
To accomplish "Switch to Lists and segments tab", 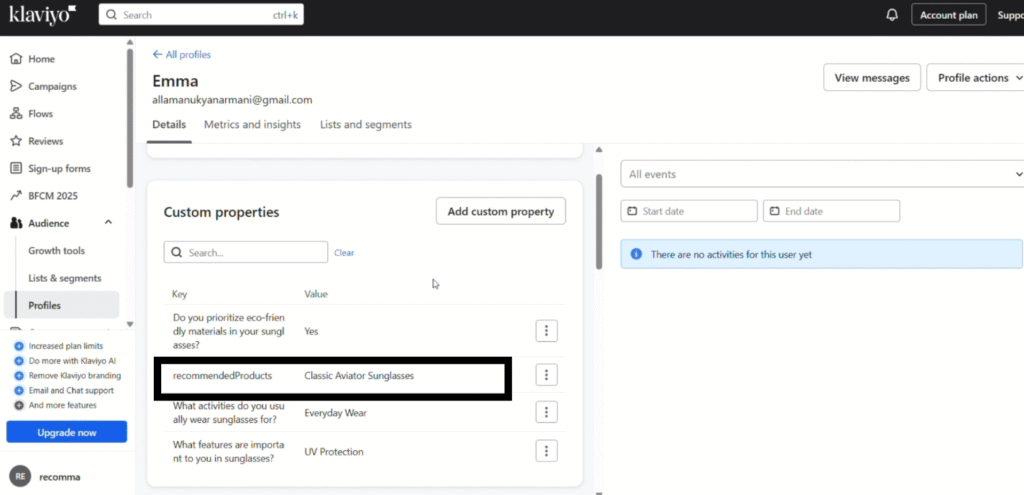I will click(x=365, y=125).
